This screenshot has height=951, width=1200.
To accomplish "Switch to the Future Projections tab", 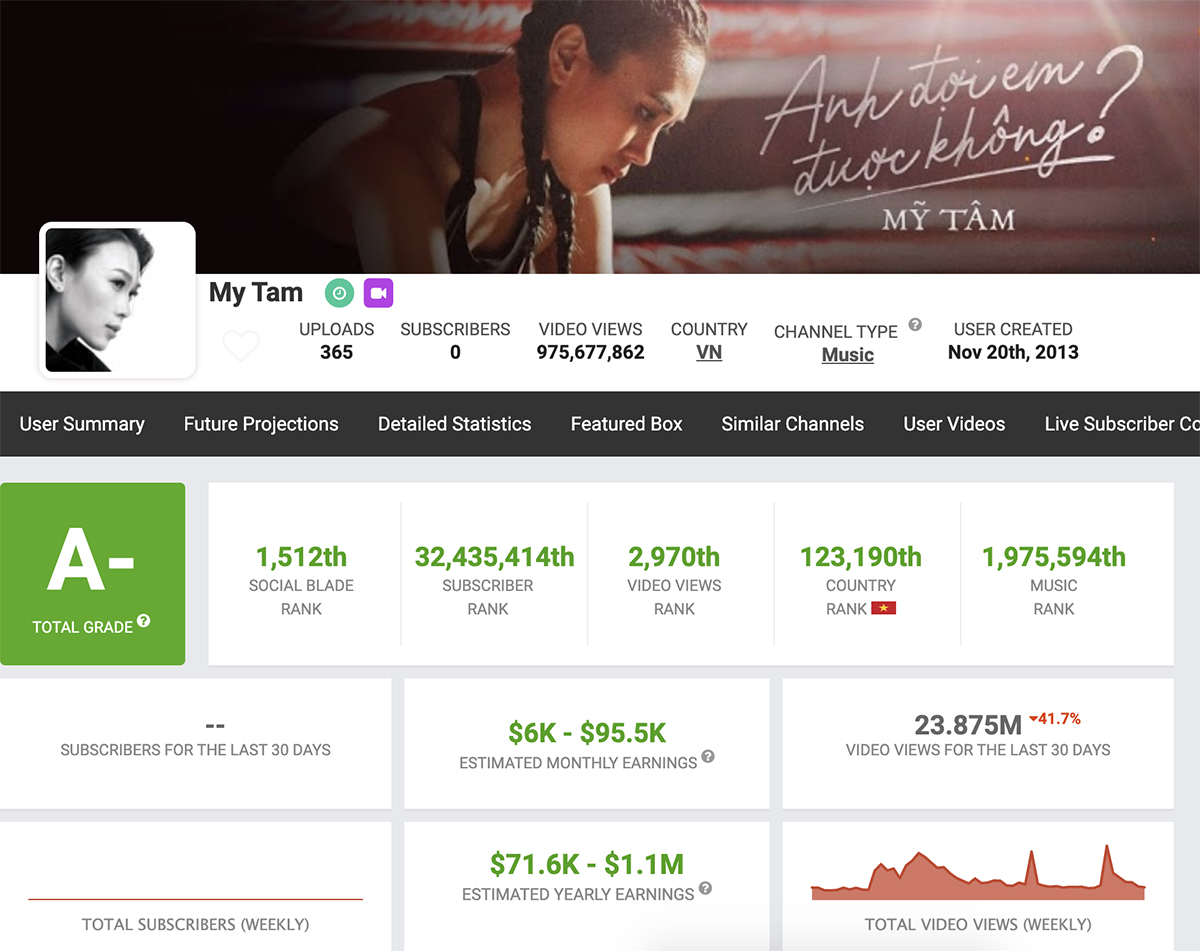I will (261, 424).
